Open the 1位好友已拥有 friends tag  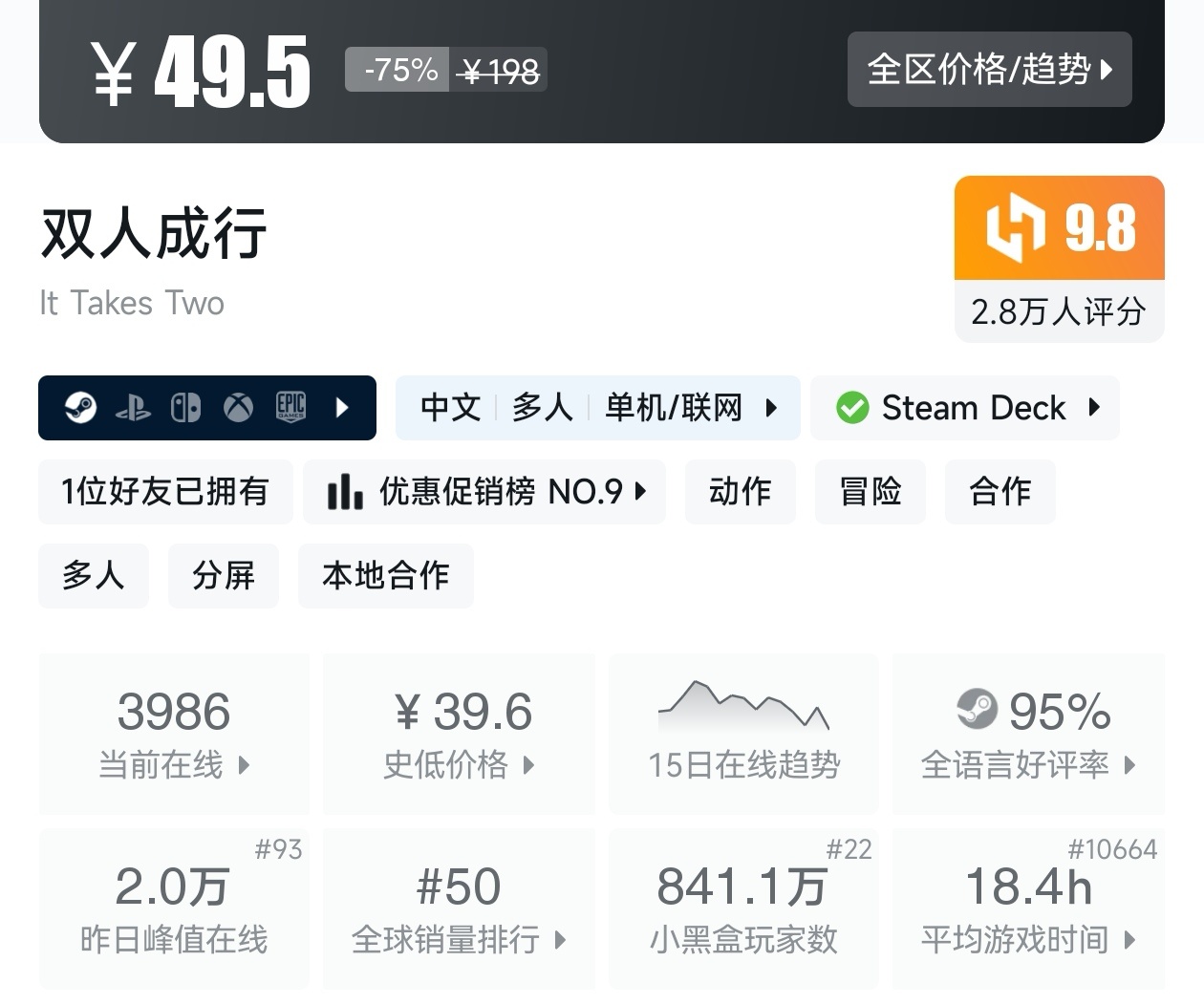point(165,492)
